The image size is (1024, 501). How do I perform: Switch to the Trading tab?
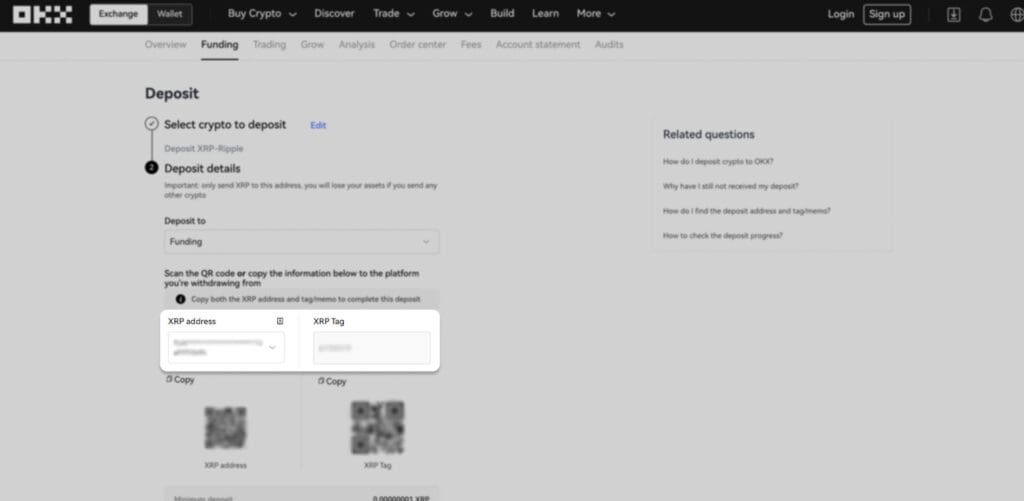(x=270, y=44)
